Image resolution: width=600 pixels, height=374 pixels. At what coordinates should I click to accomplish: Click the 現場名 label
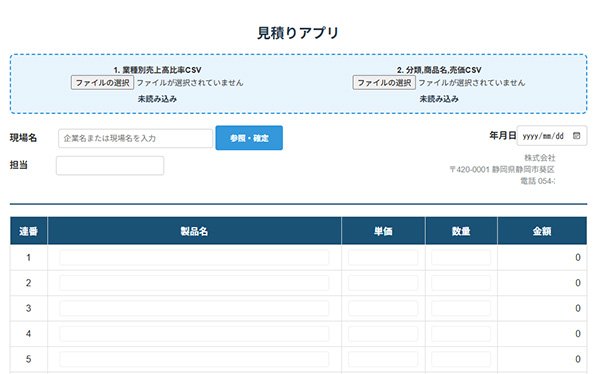23,138
